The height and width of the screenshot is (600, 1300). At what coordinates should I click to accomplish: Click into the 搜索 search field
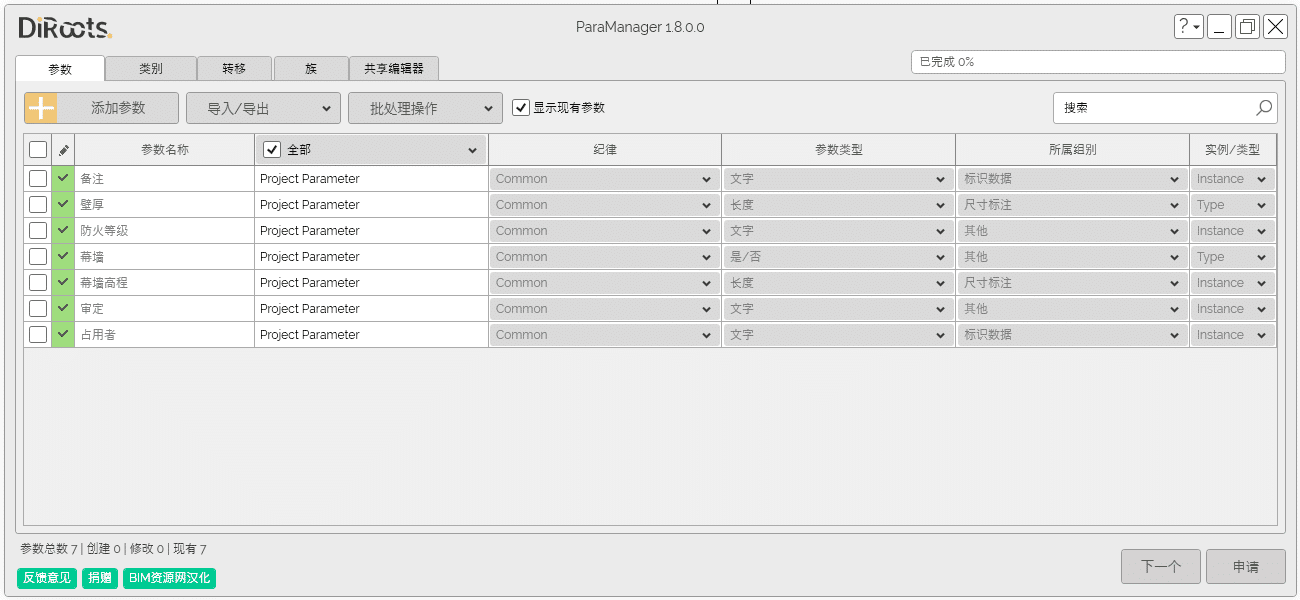[1155, 108]
